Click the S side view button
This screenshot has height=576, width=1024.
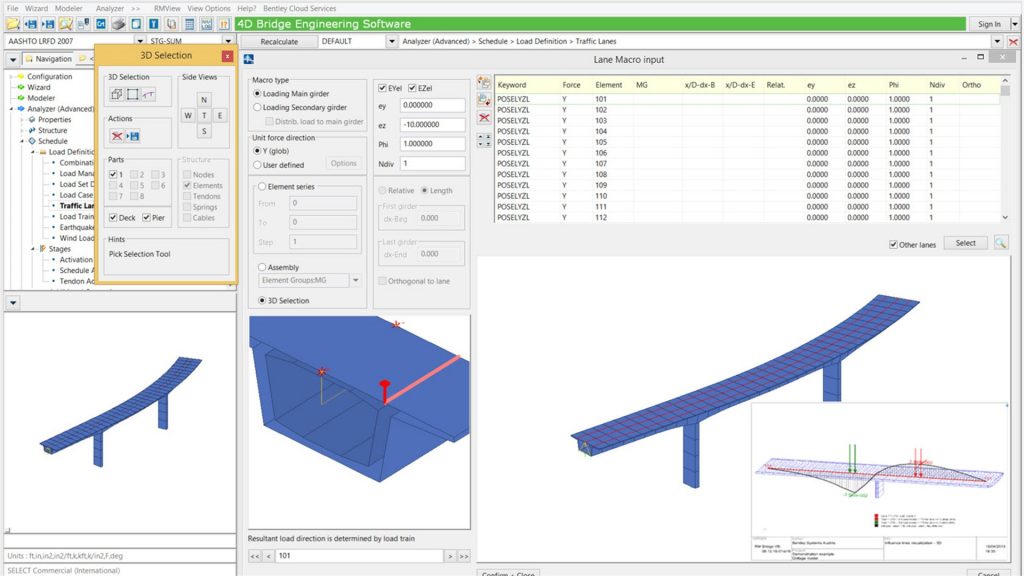pos(204,131)
